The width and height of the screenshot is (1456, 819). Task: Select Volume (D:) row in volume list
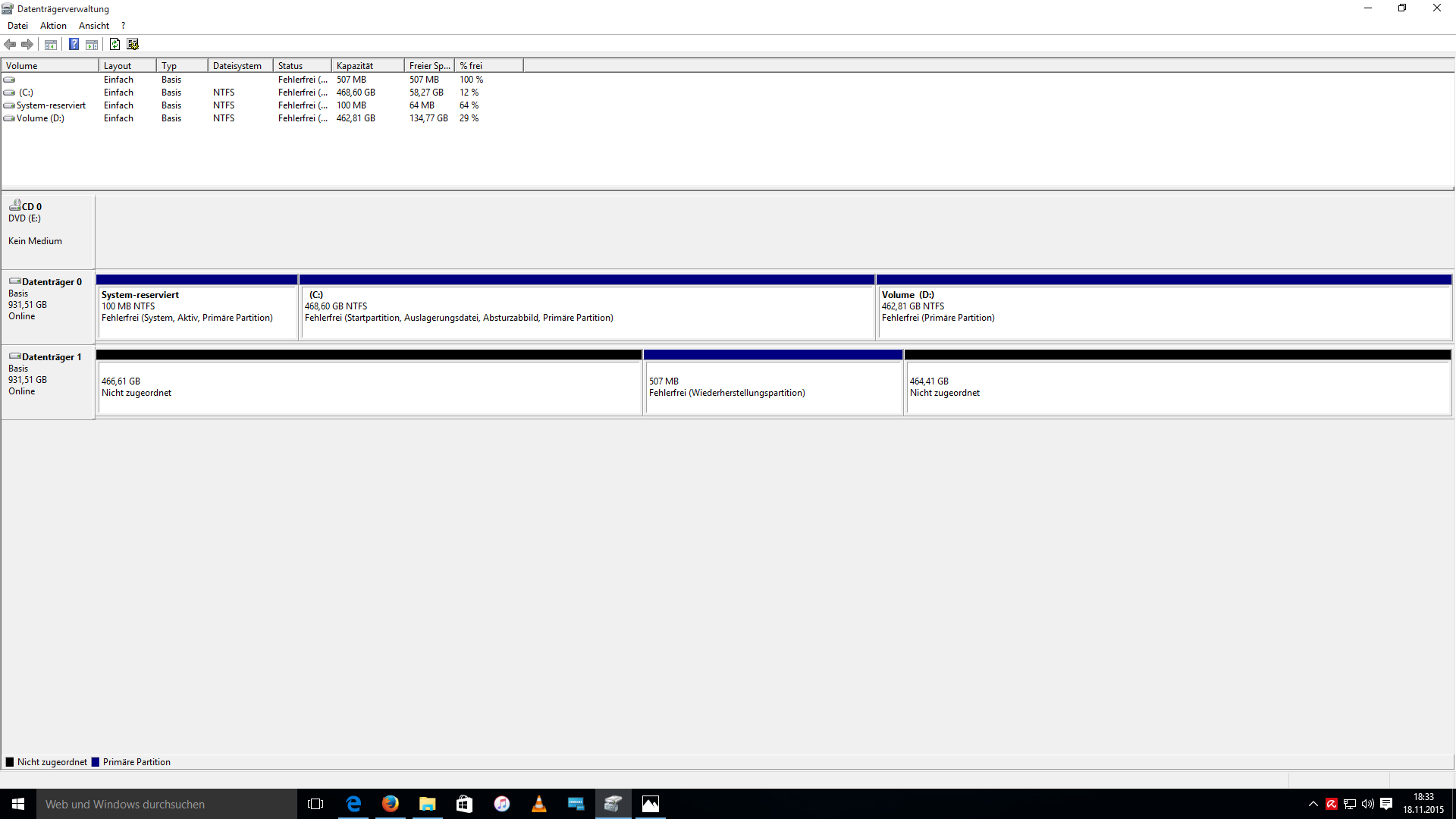click(40, 118)
